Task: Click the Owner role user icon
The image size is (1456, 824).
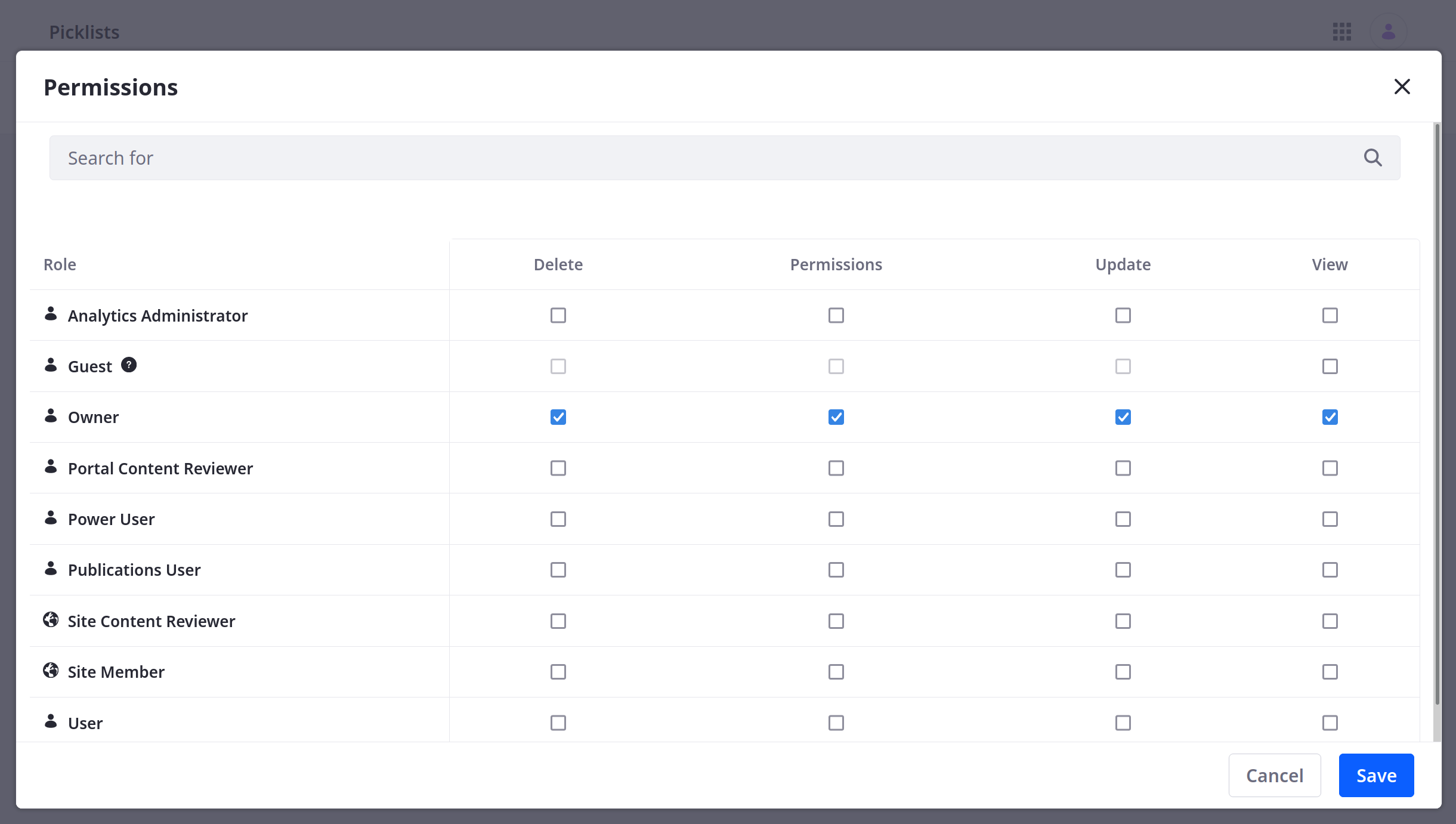Action: [x=51, y=416]
